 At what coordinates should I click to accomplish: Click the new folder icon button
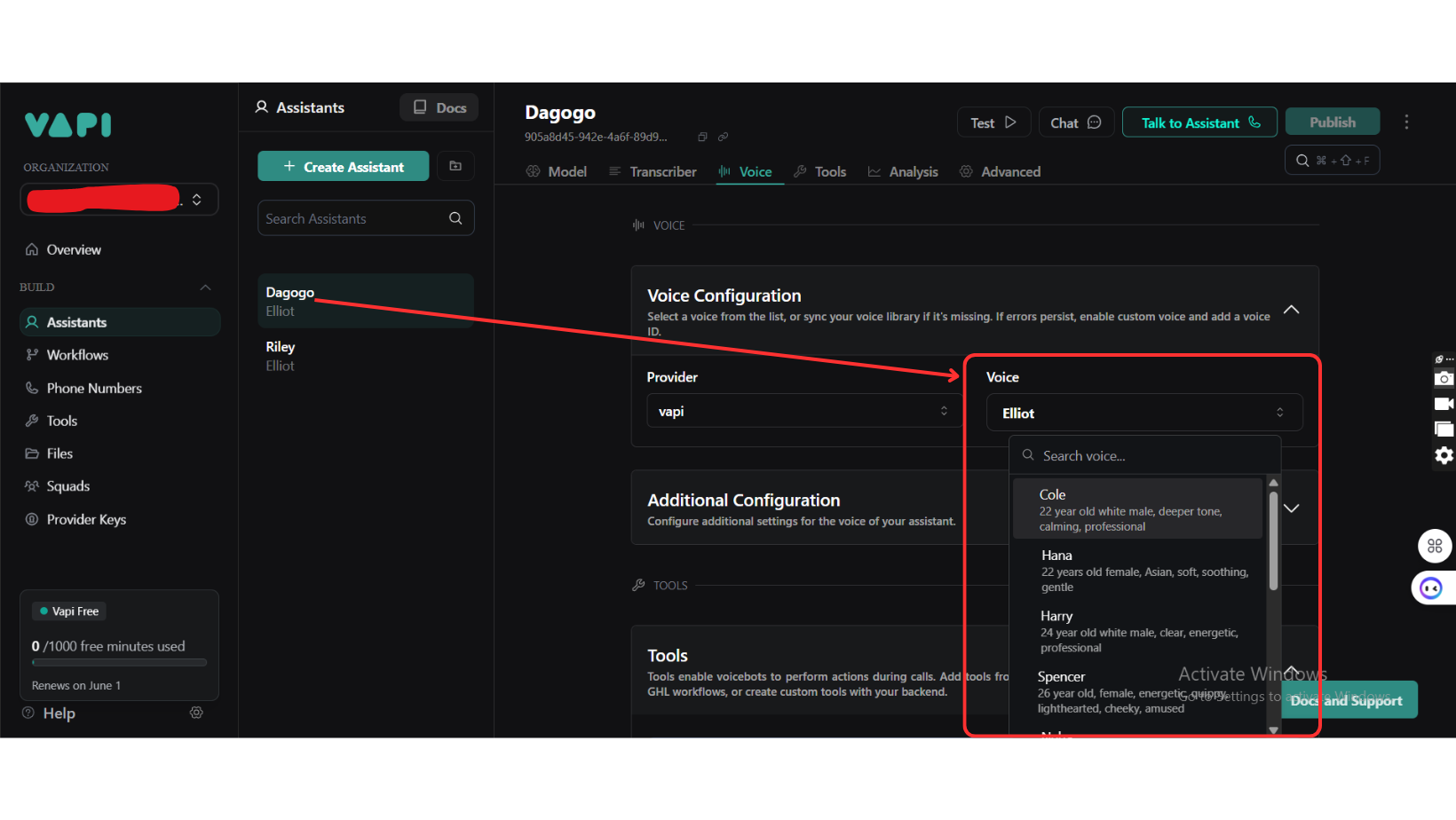(455, 166)
